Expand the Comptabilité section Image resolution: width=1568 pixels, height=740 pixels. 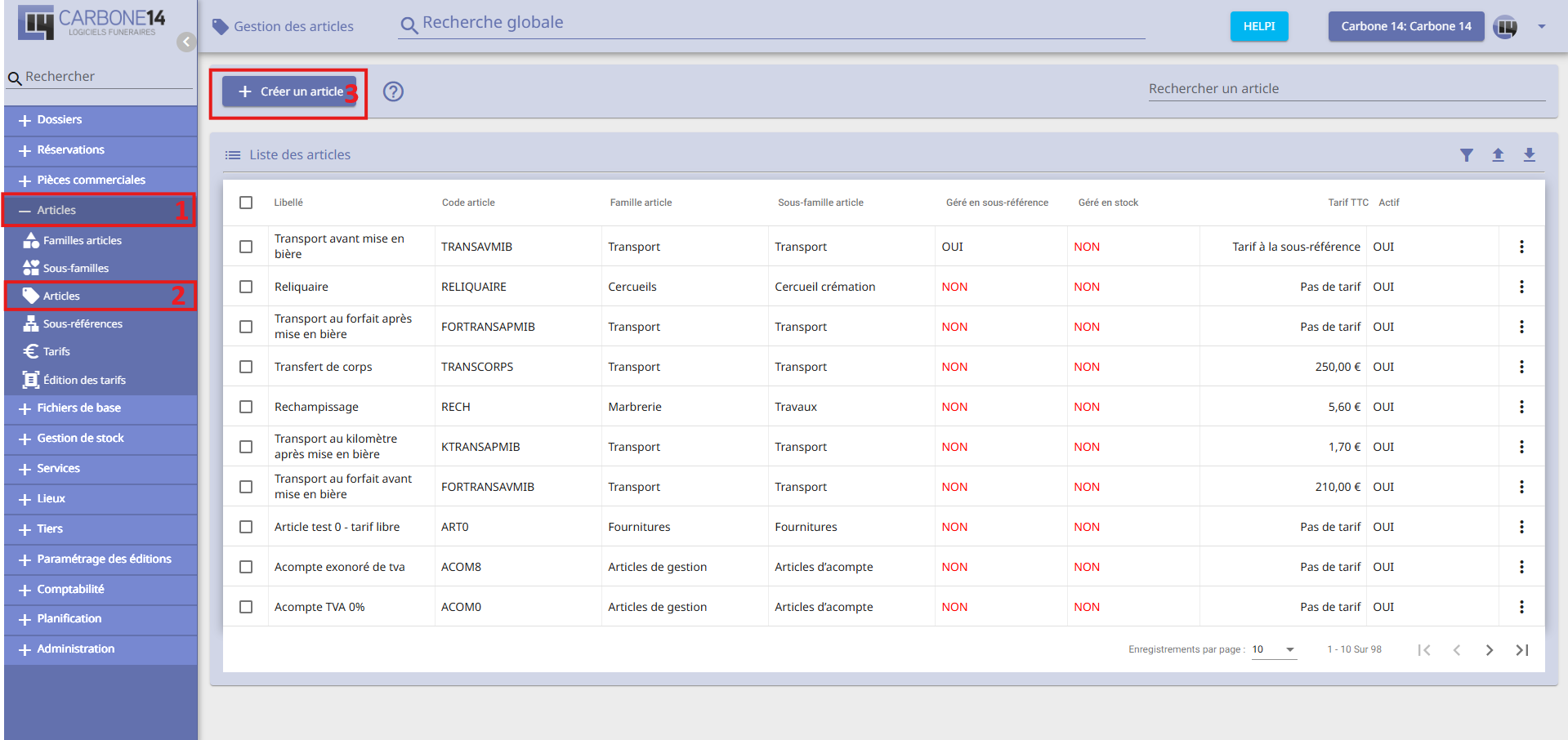click(101, 590)
